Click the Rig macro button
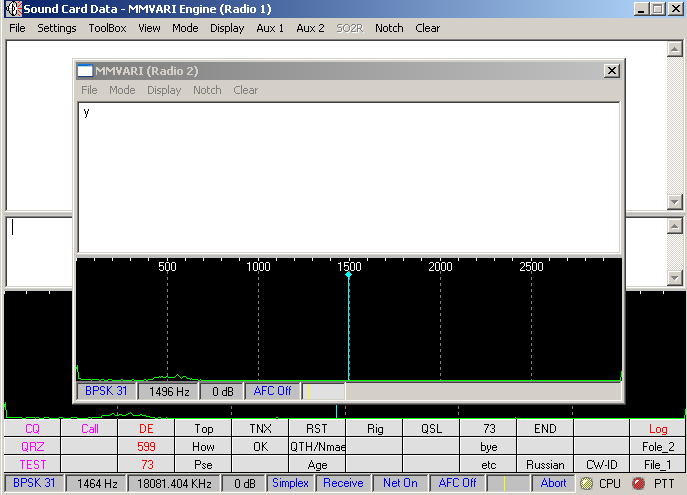Image resolution: width=687 pixels, height=495 pixels. [x=375, y=428]
